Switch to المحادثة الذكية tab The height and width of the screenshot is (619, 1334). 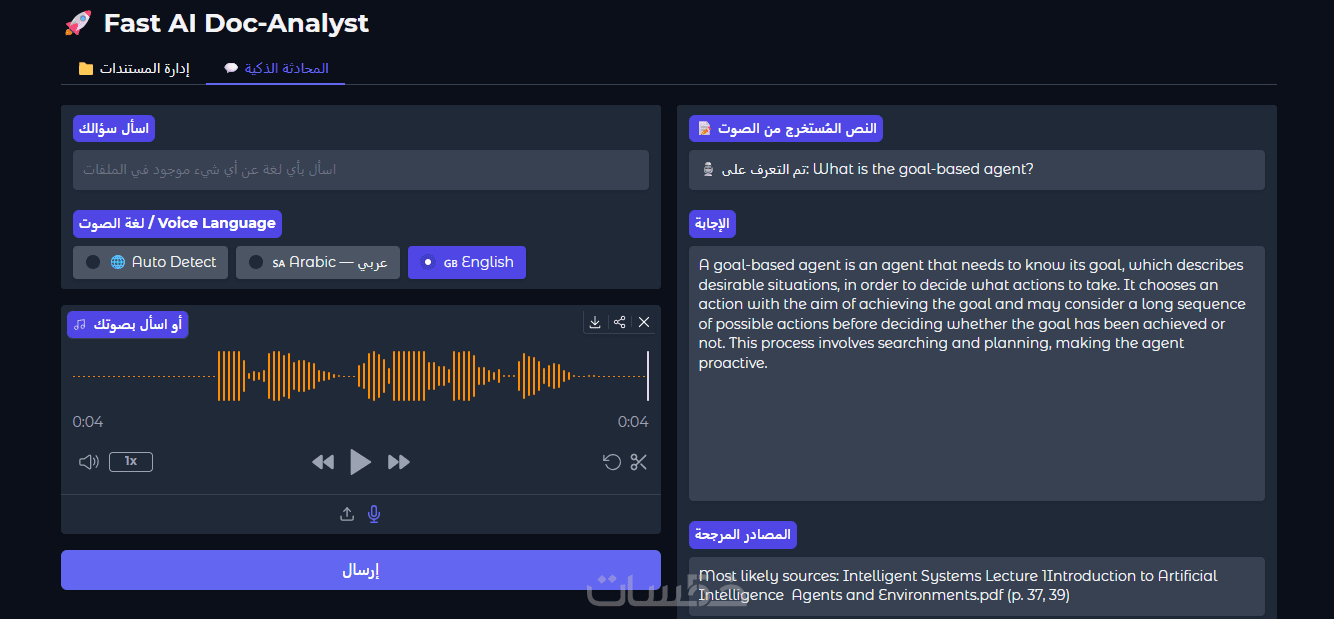pyautogui.click(x=276, y=69)
